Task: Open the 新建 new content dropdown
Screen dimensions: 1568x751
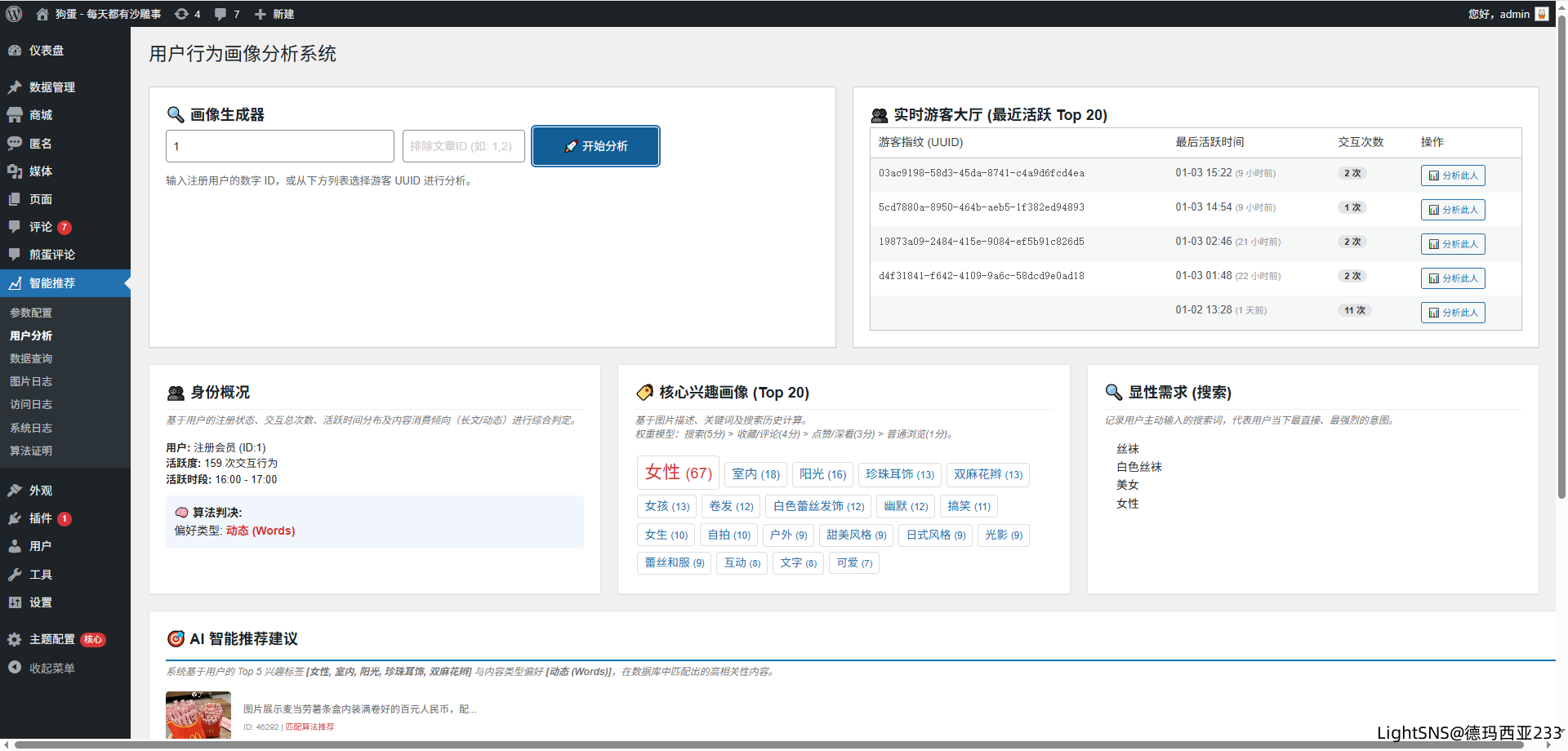Action: 275,14
